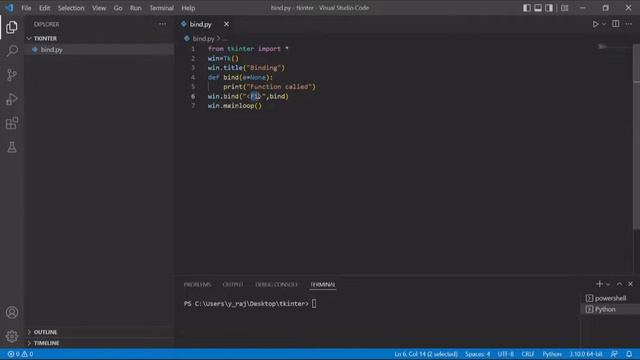Open the launch profile dropdown next to plus

(x=608, y=284)
